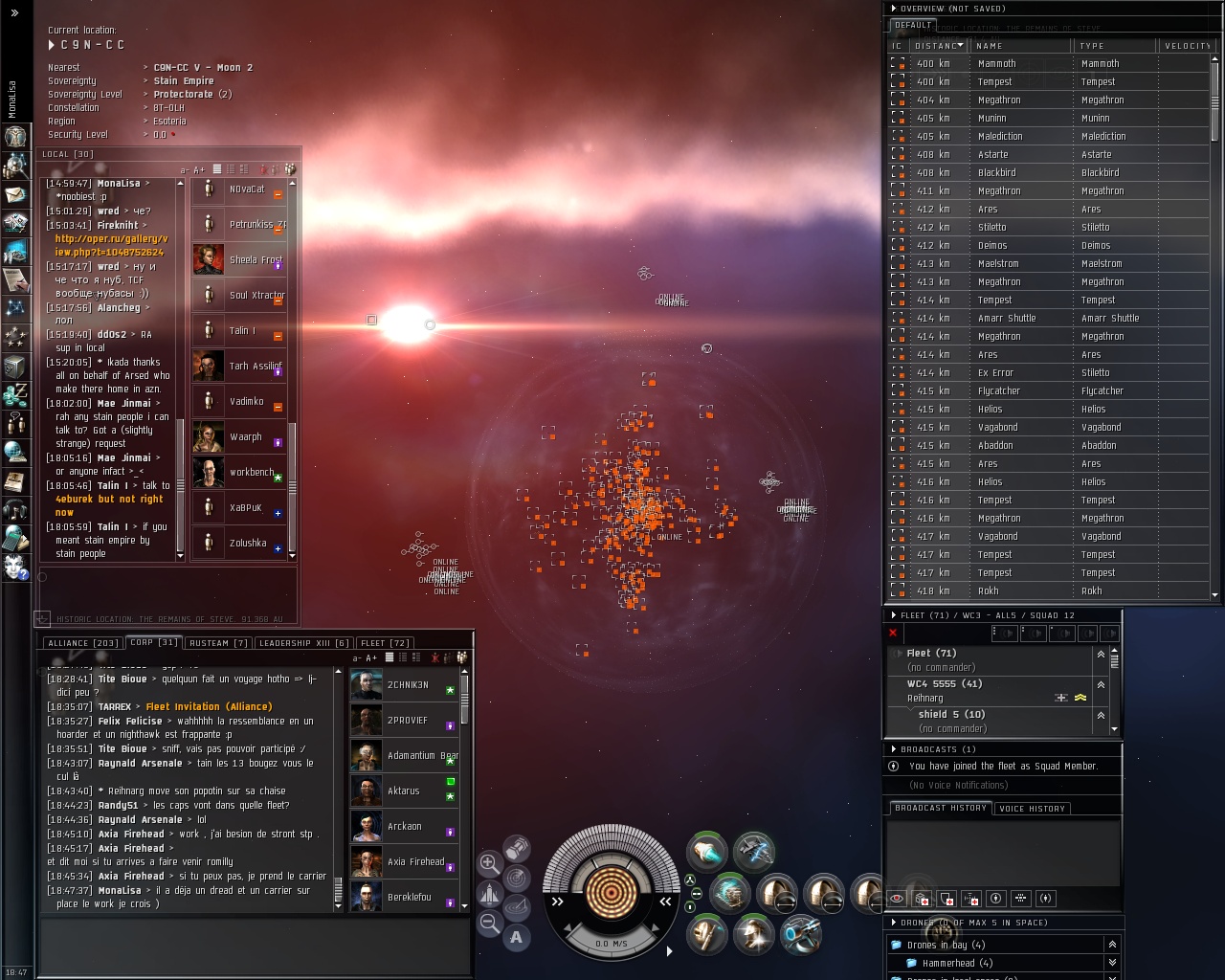Sort overview by the Name column
Image resolution: width=1225 pixels, height=980 pixels.
coord(1020,46)
